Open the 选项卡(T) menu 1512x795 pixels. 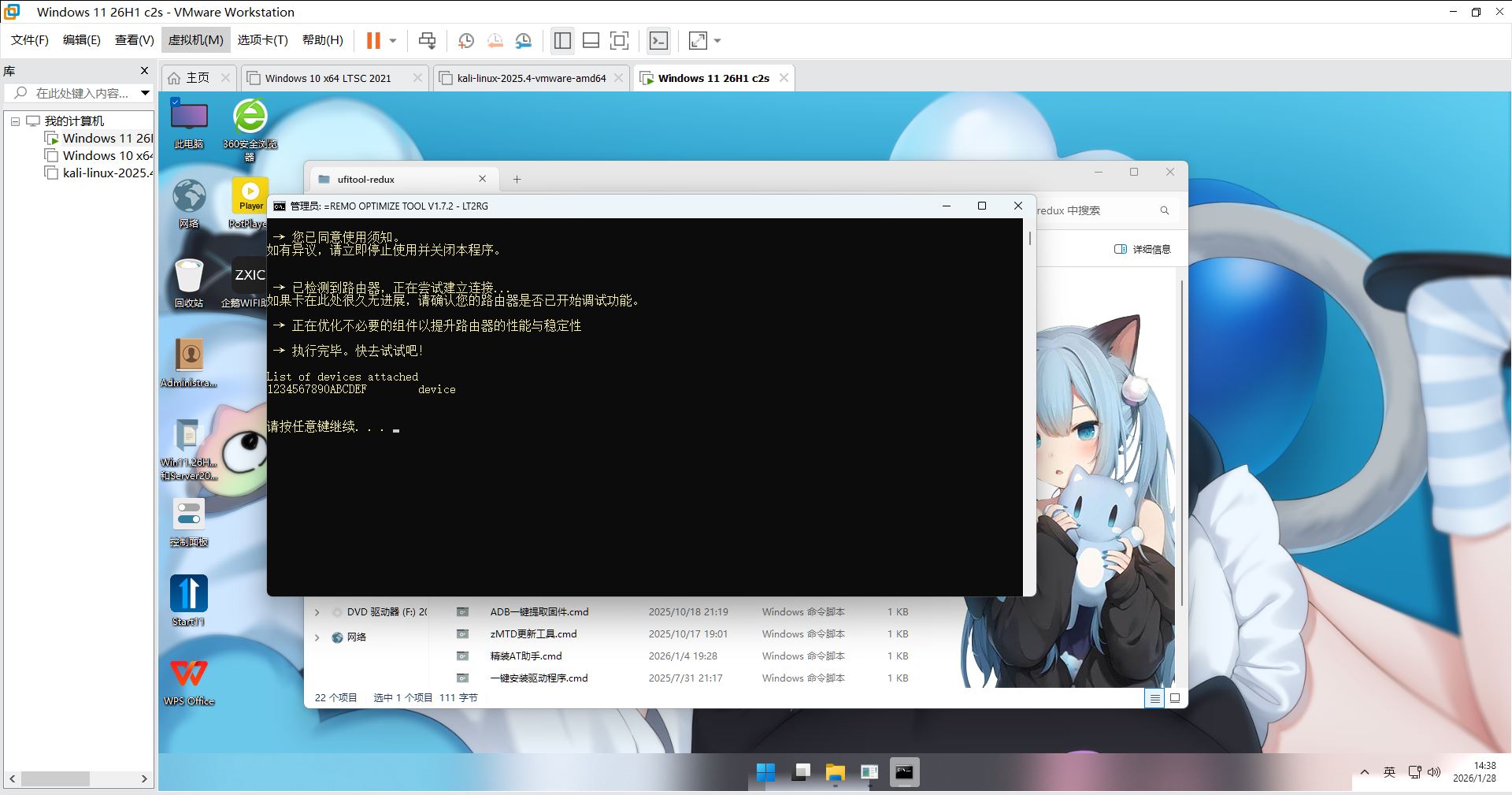pyautogui.click(x=263, y=40)
